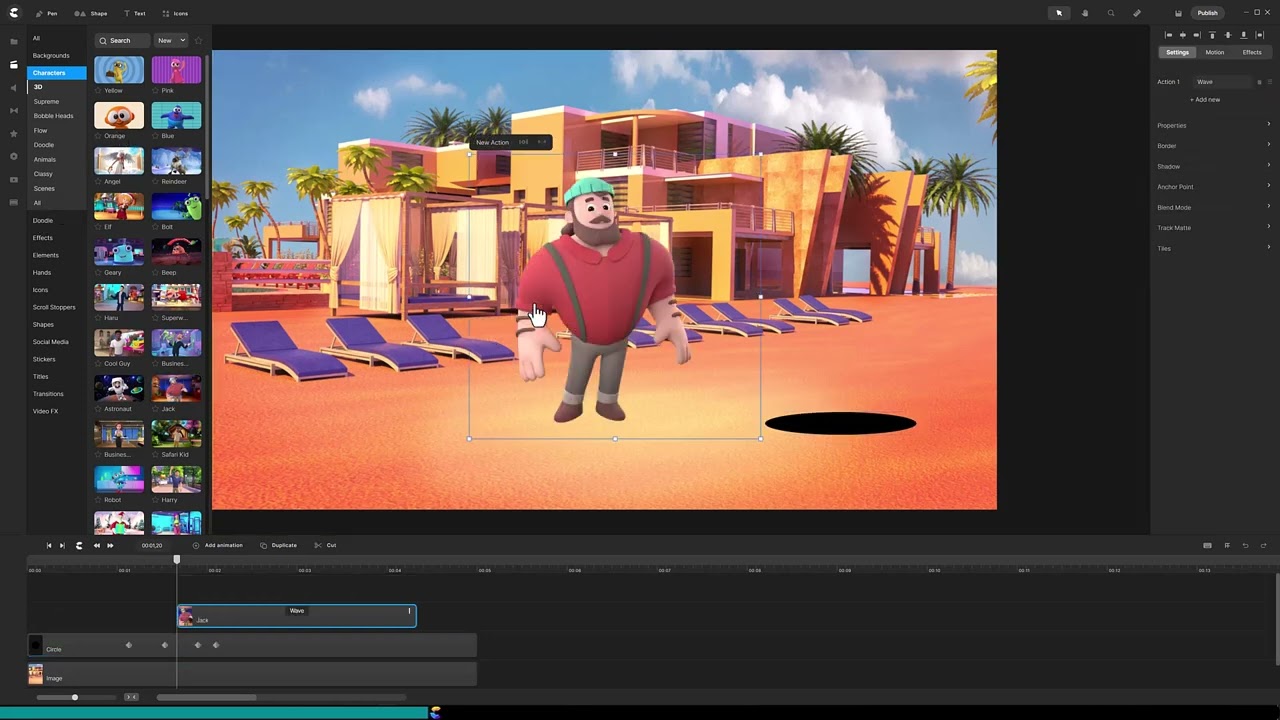
Task: Adjust the timeline zoom slider handle
Action: point(74,697)
